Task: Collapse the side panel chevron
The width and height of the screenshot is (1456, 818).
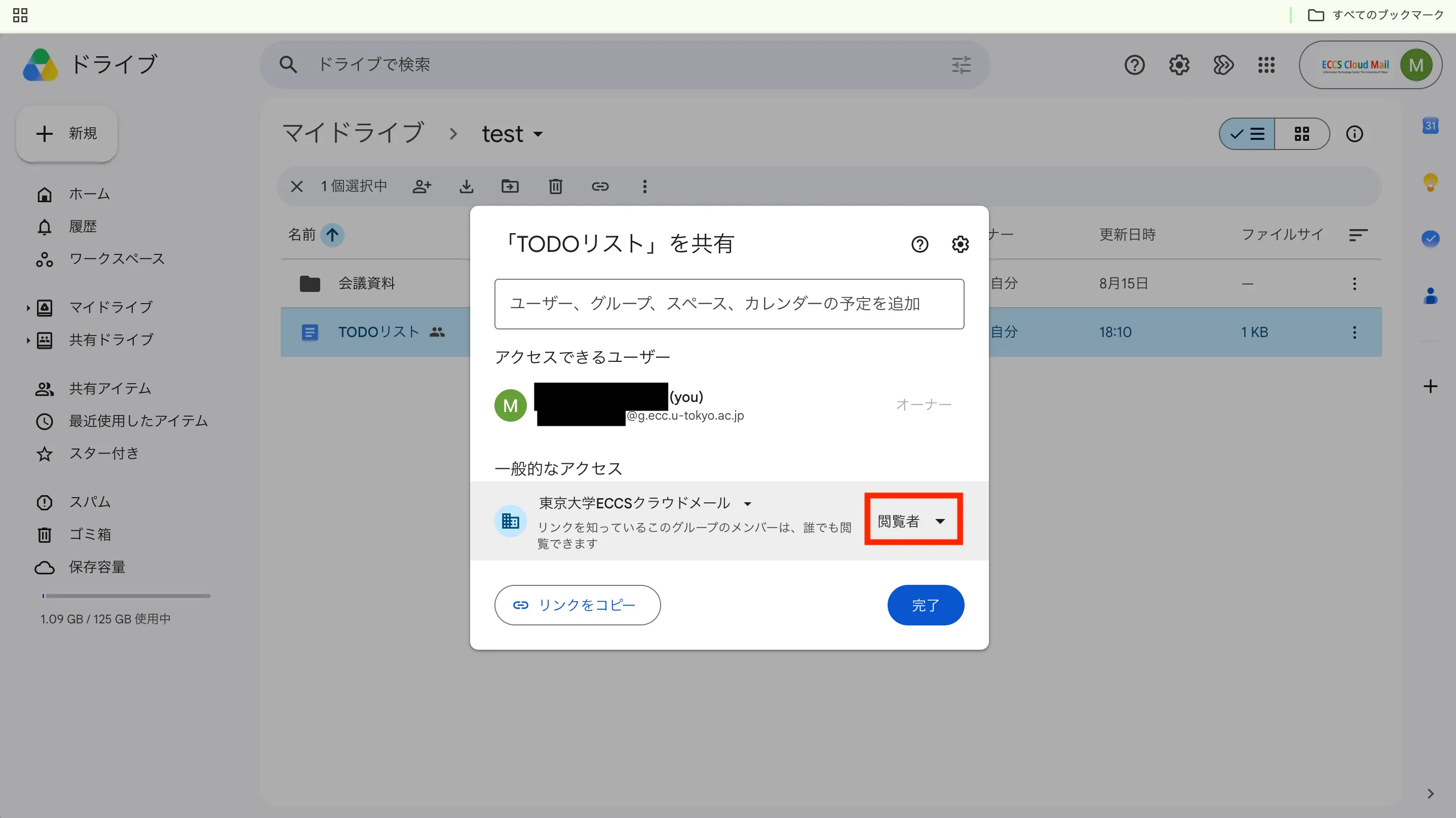Action: [x=1430, y=794]
